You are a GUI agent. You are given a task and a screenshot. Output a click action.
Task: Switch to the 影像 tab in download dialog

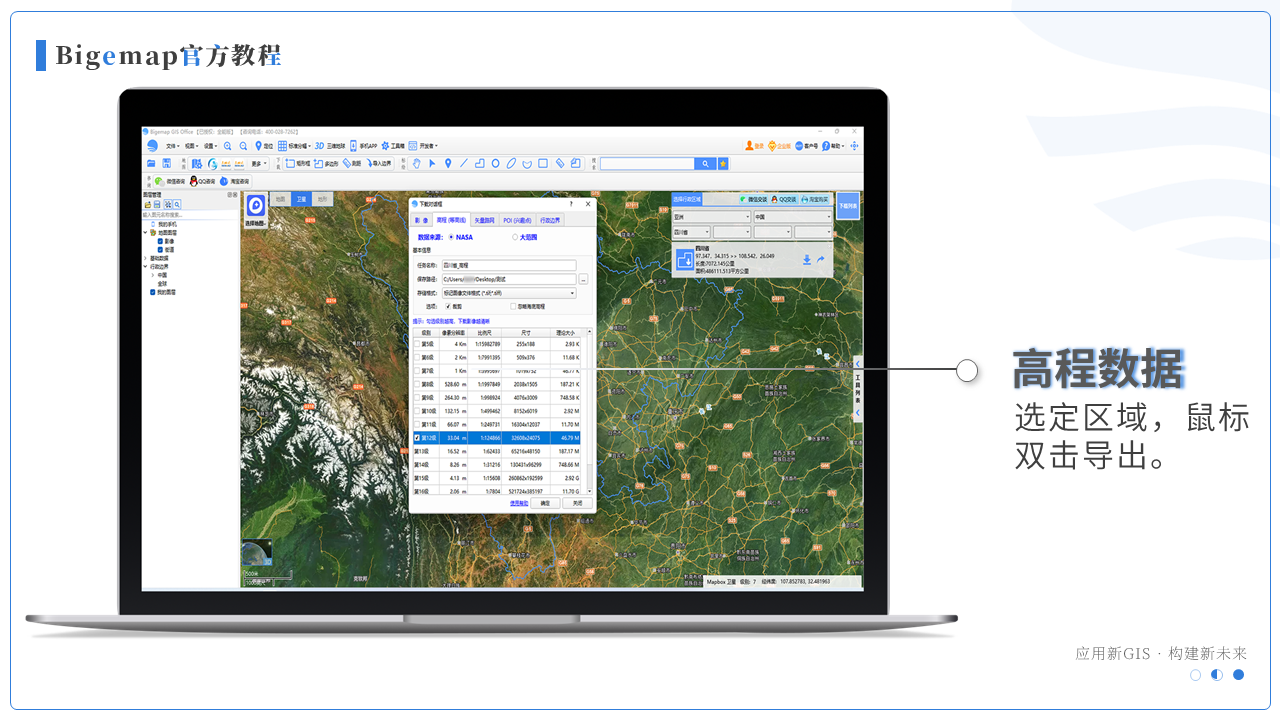coord(421,220)
